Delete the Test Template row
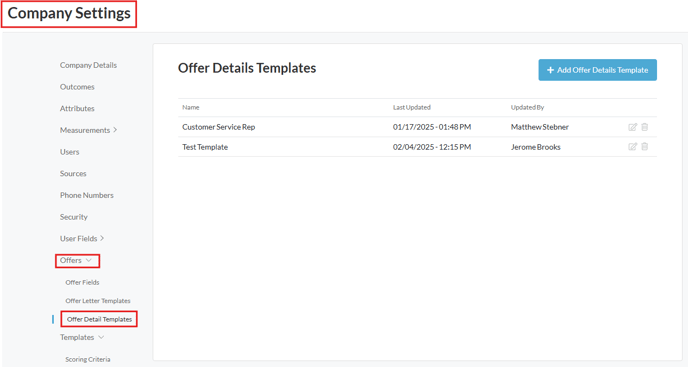The height and width of the screenshot is (367, 688). pos(645,147)
